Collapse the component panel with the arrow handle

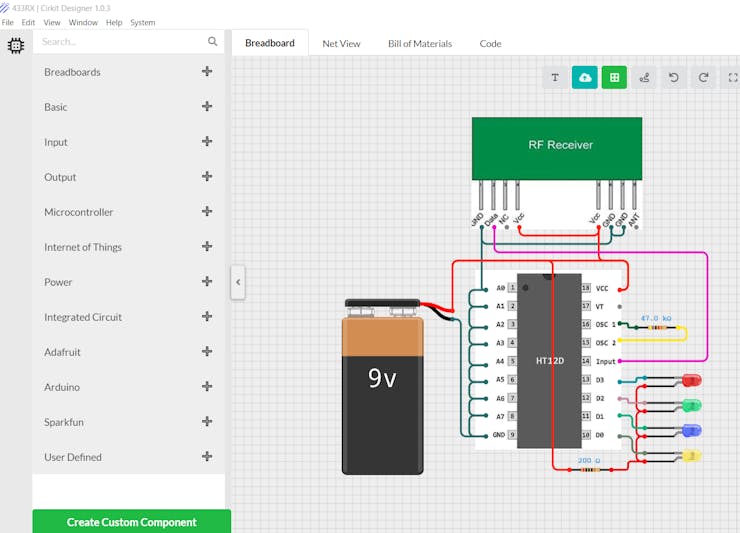click(238, 282)
